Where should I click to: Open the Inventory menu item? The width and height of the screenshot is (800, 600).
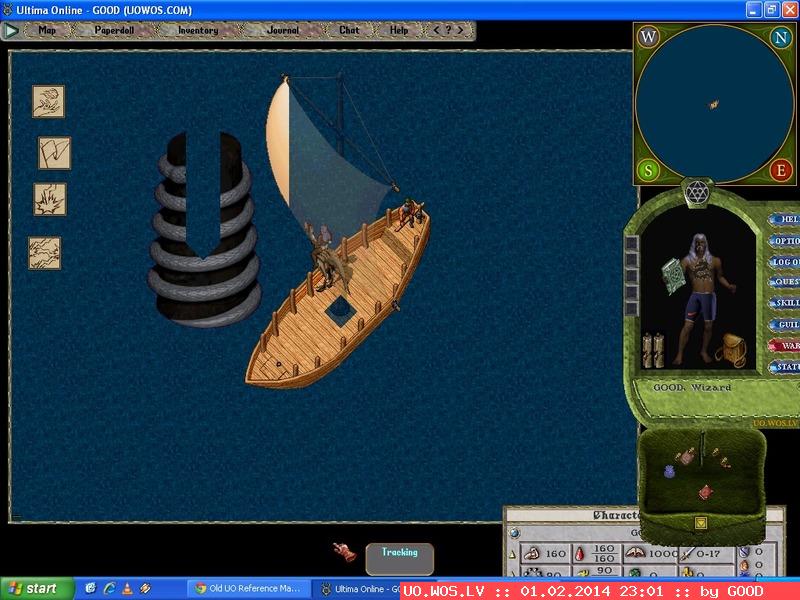(198, 30)
